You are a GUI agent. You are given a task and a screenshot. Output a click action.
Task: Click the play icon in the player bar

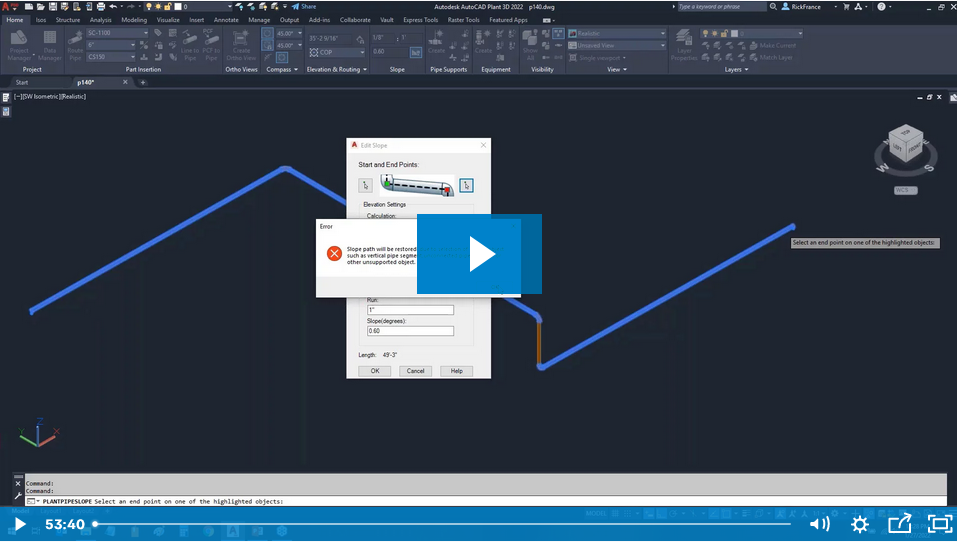click(x=20, y=524)
